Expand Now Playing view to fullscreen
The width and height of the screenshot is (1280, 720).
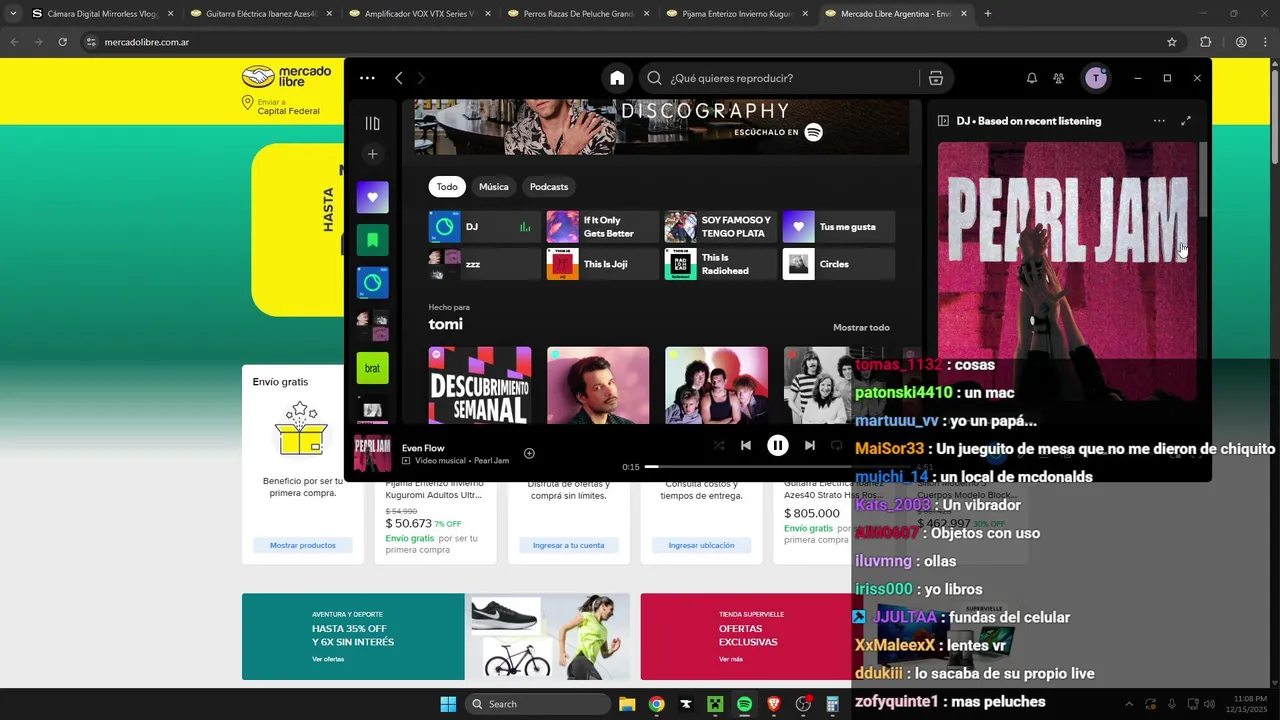(1186, 121)
